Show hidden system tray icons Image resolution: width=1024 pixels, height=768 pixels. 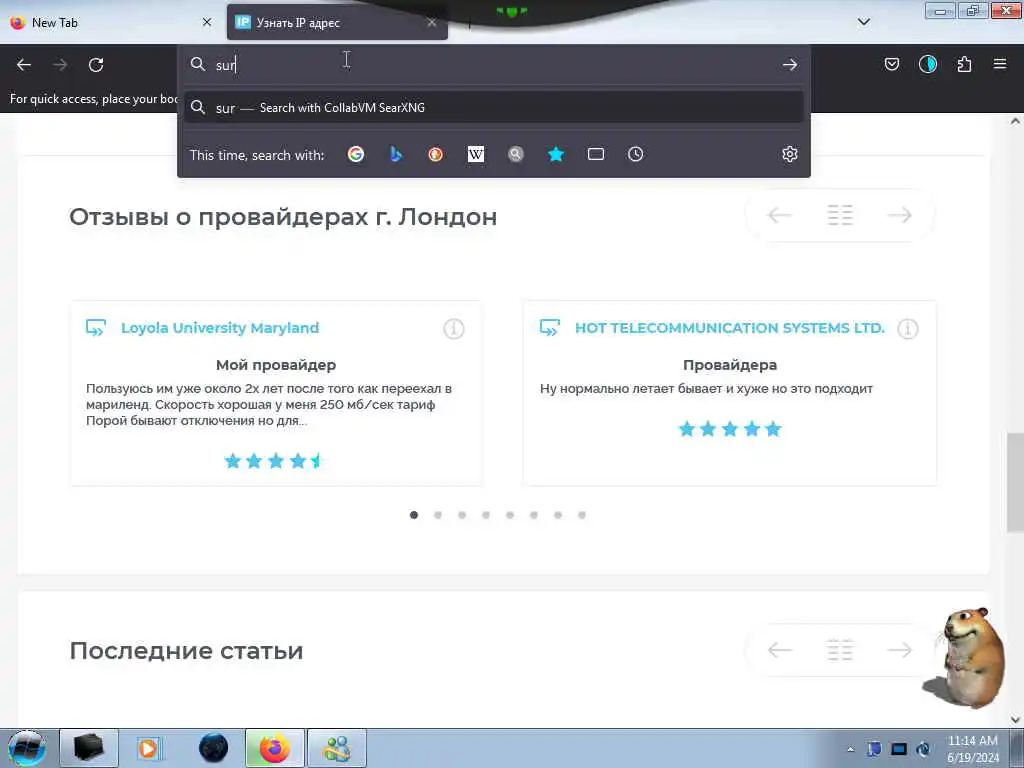click(850, 749)
